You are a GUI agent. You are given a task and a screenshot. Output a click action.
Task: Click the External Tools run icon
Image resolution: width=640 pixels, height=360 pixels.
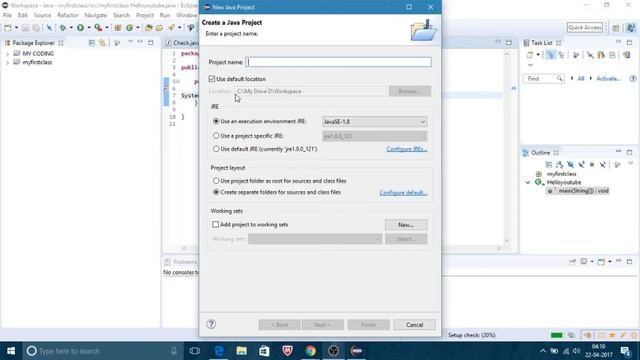(x=98, y=28)
